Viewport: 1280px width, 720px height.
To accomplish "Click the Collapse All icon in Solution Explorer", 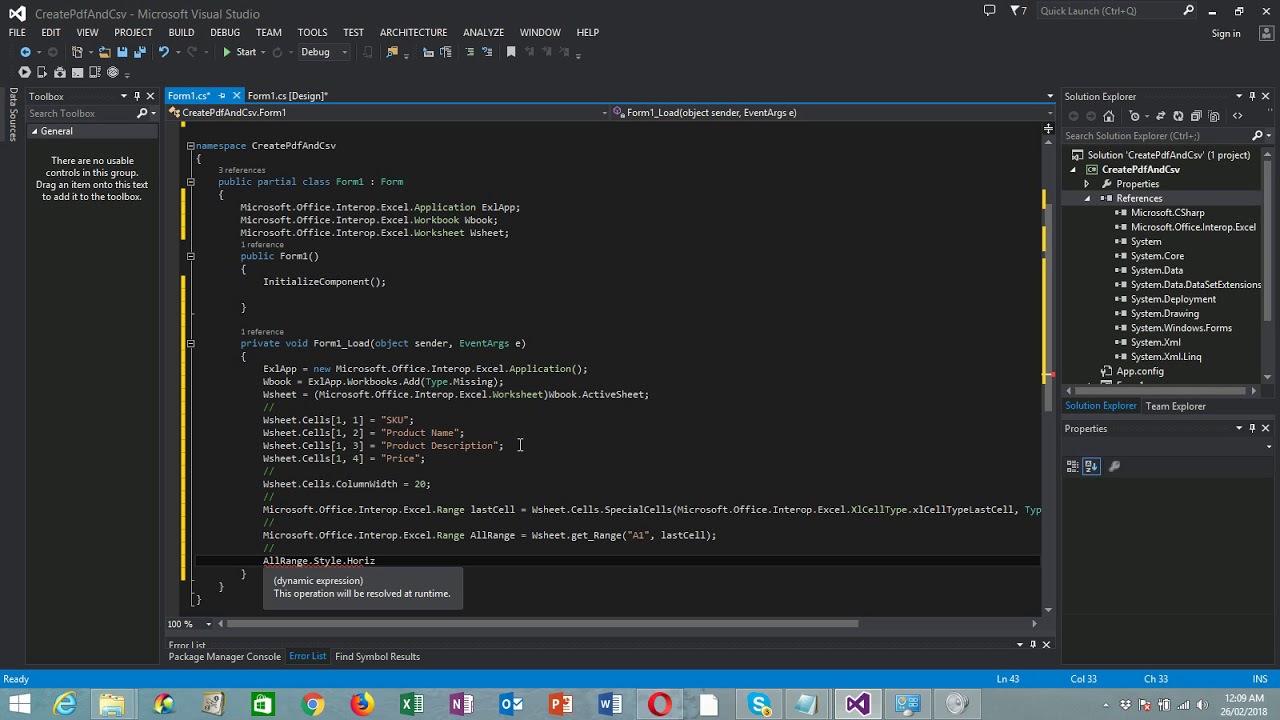I will click(x=1197, y=116).
